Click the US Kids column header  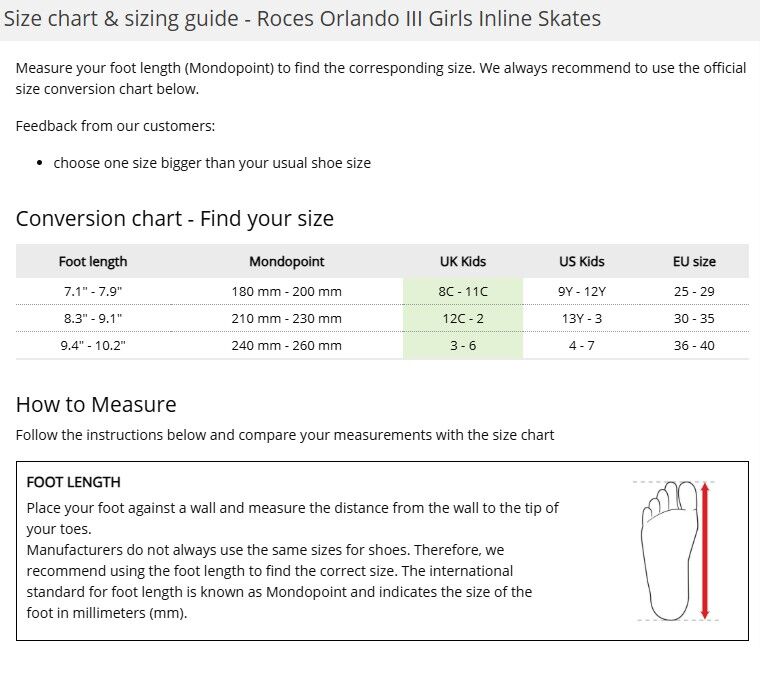(x=582, y=261)
